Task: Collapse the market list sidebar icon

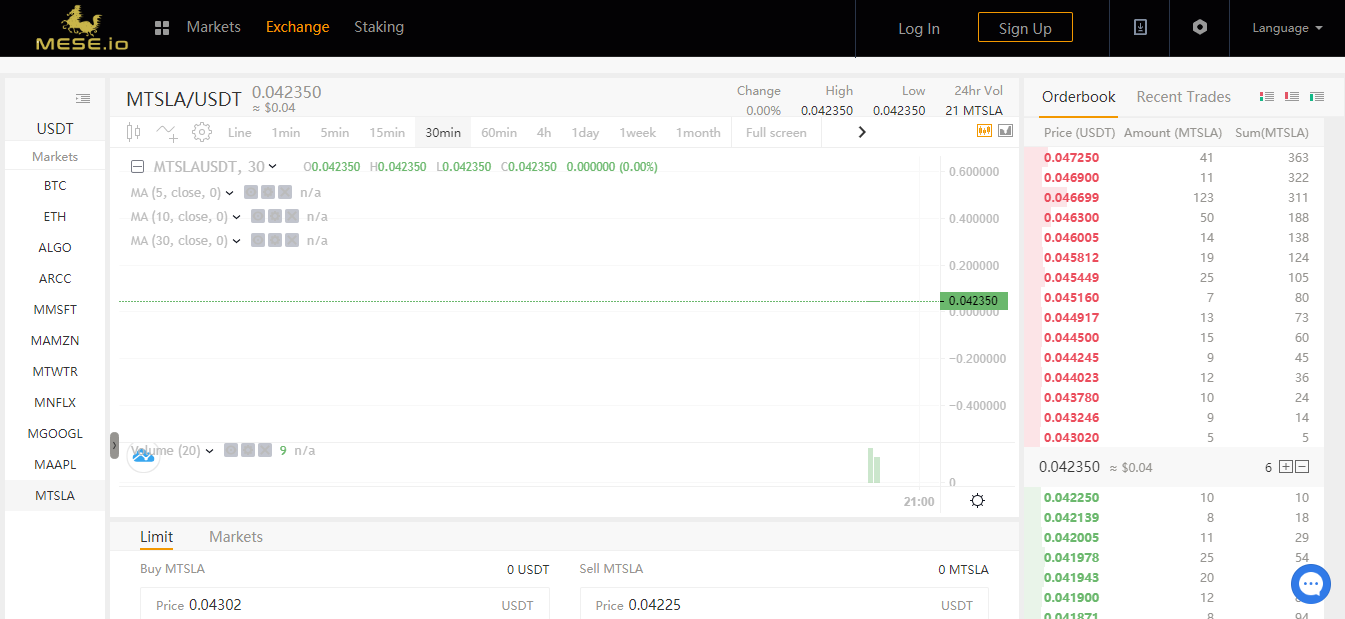Action: pos(83,98)
